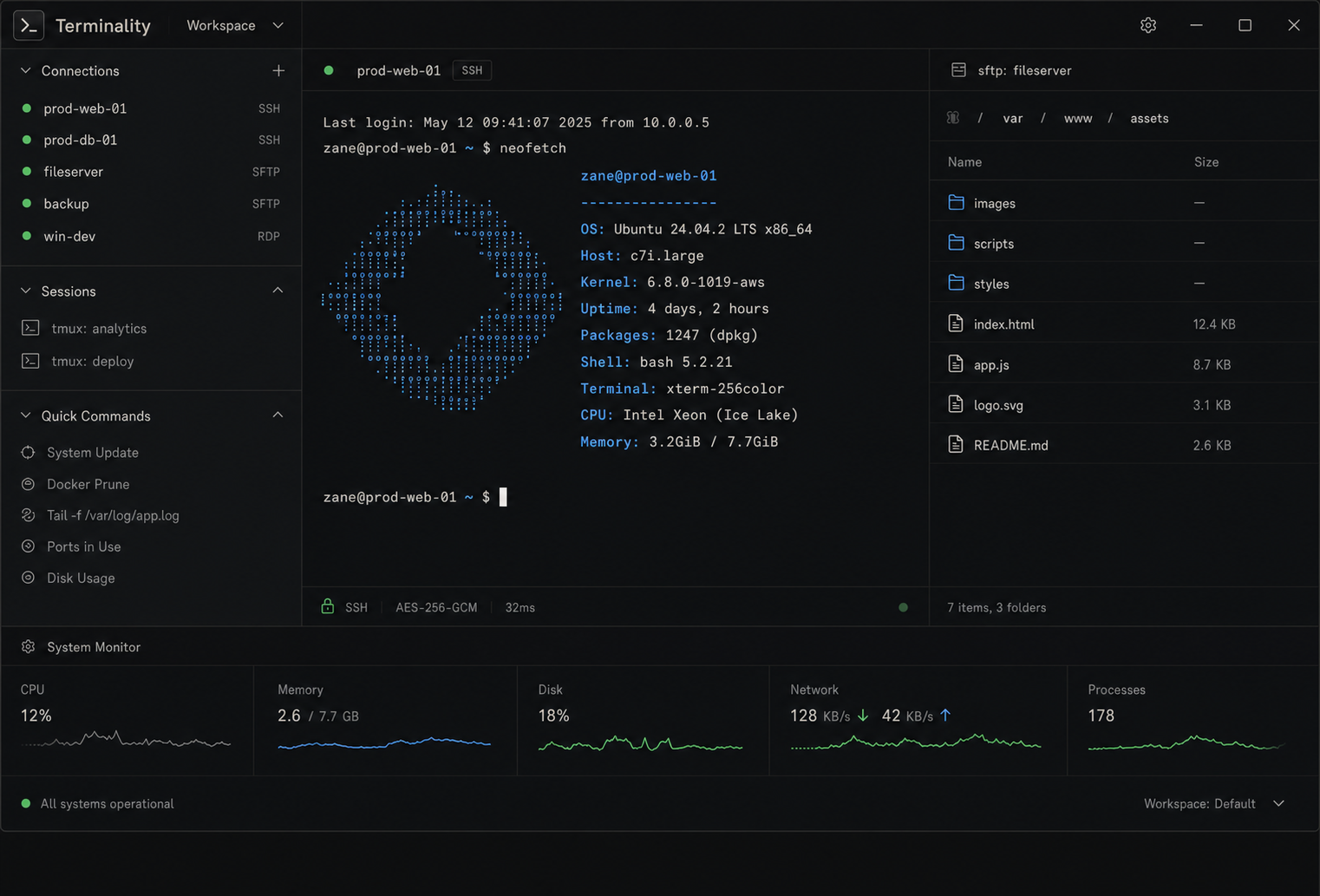Open the prod-web-01 connection
1320x896 pixels.
151,108
